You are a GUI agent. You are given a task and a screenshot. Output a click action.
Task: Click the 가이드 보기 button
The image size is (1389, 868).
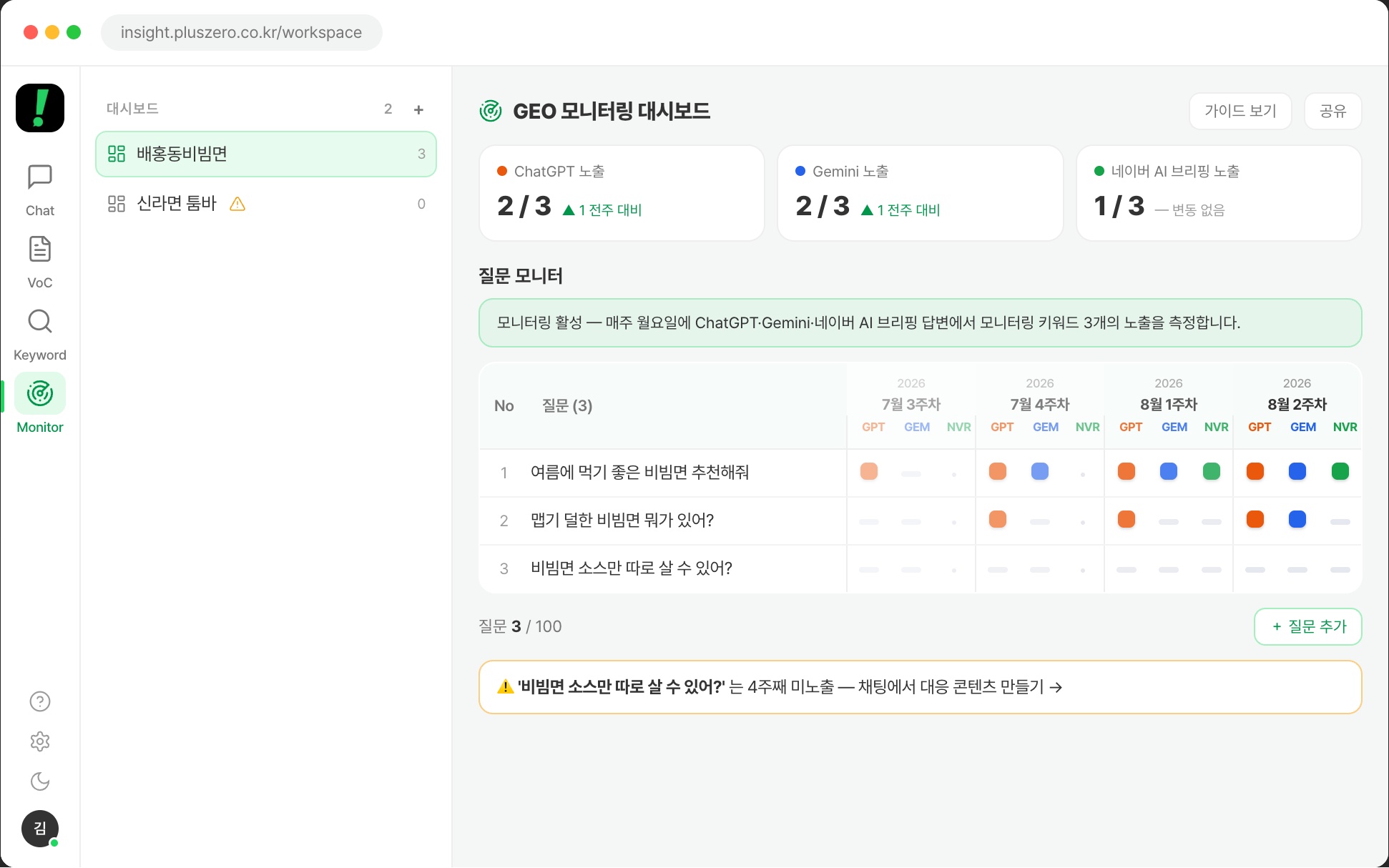(1240, 111)
